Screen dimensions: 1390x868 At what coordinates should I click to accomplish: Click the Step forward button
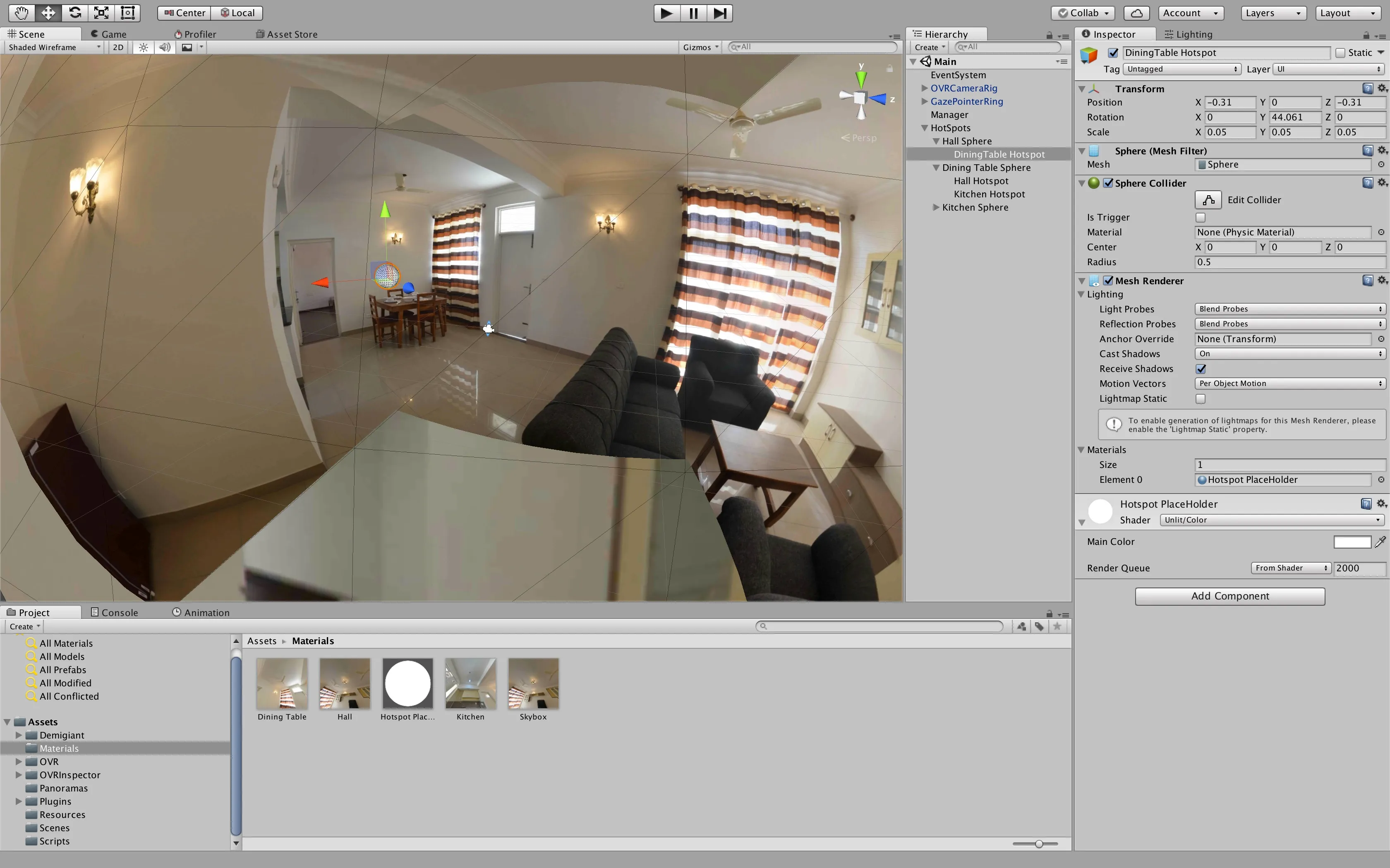point(720,13)
